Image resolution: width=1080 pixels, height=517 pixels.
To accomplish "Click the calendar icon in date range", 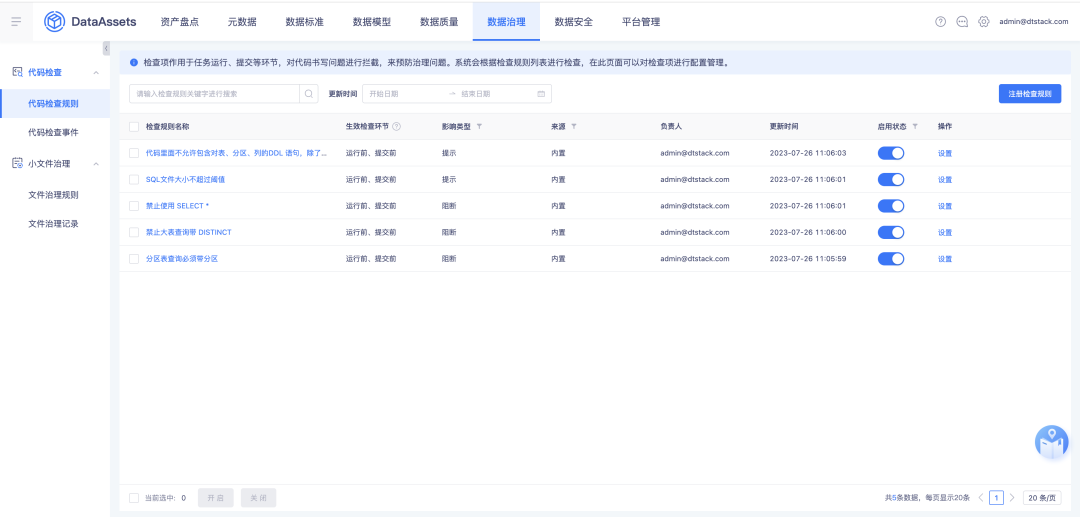I will click(x=542, y=94).
